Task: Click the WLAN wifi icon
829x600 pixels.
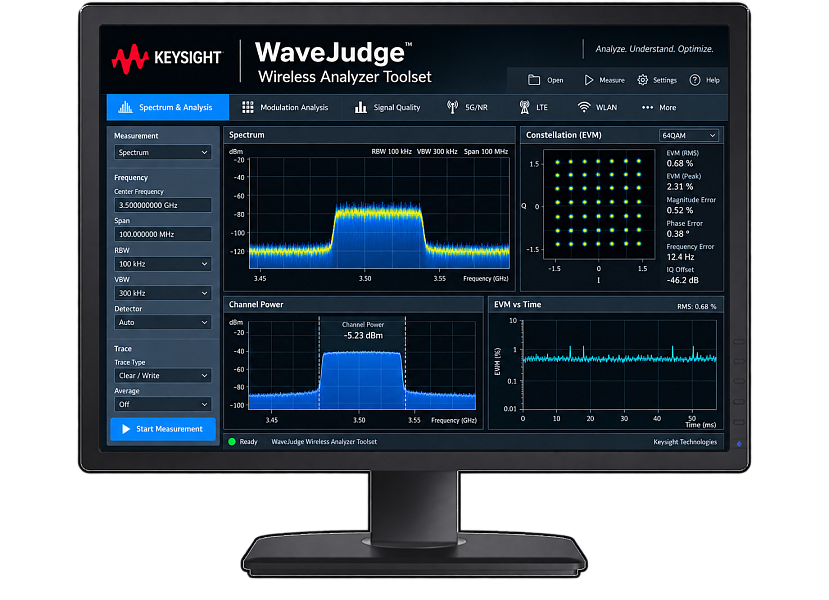Action: [584, 107]
